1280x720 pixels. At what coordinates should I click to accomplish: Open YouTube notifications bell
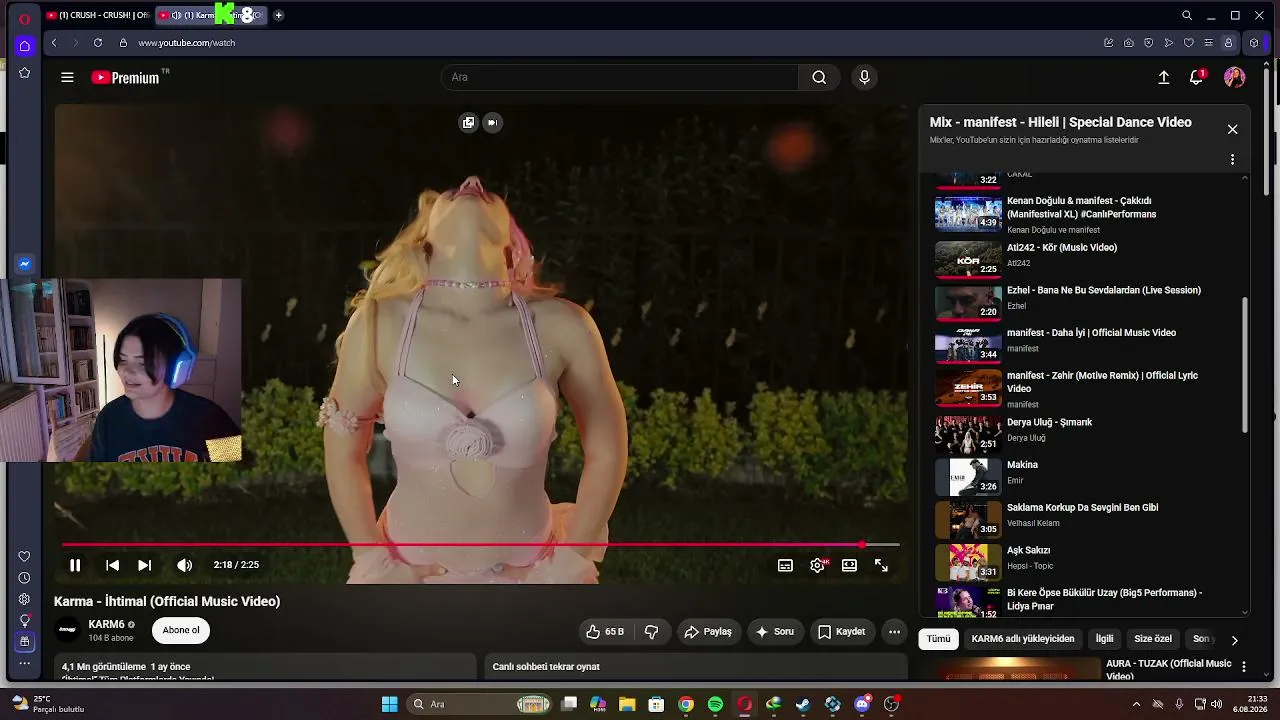click(x=1196, y=77)
